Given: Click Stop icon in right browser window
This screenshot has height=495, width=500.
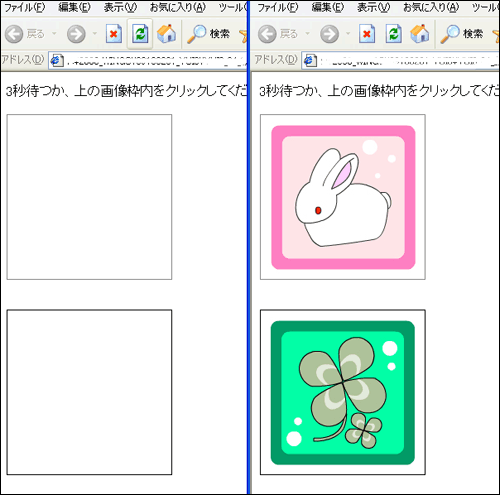Looking at the screenshot, I should pos(367,34).
